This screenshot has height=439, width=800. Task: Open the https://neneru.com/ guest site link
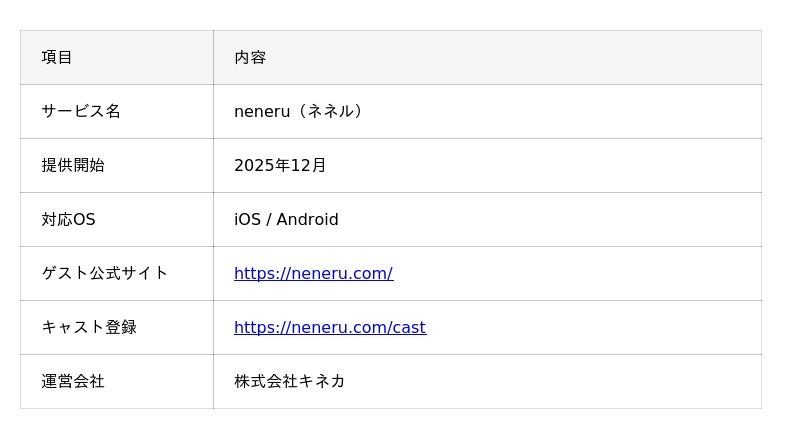tap(313, 274)
